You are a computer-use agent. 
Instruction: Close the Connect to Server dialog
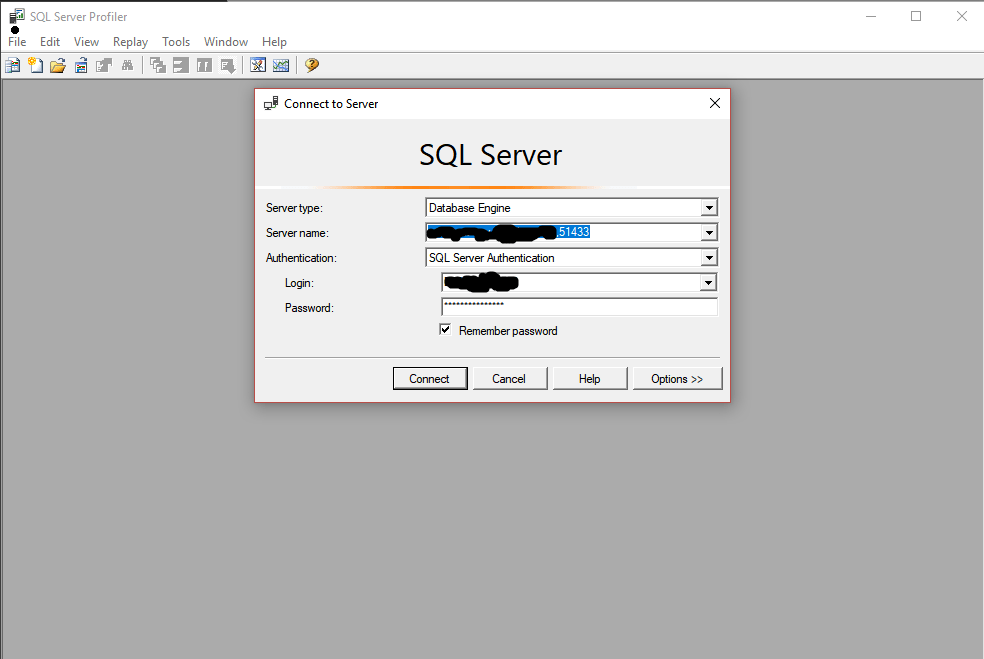coord(715,104)
